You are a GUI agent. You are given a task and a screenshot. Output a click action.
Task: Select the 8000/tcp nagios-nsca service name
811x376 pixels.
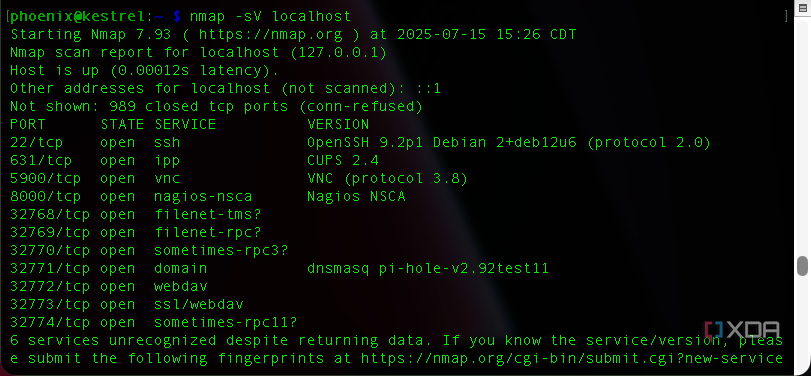(203, 197)
